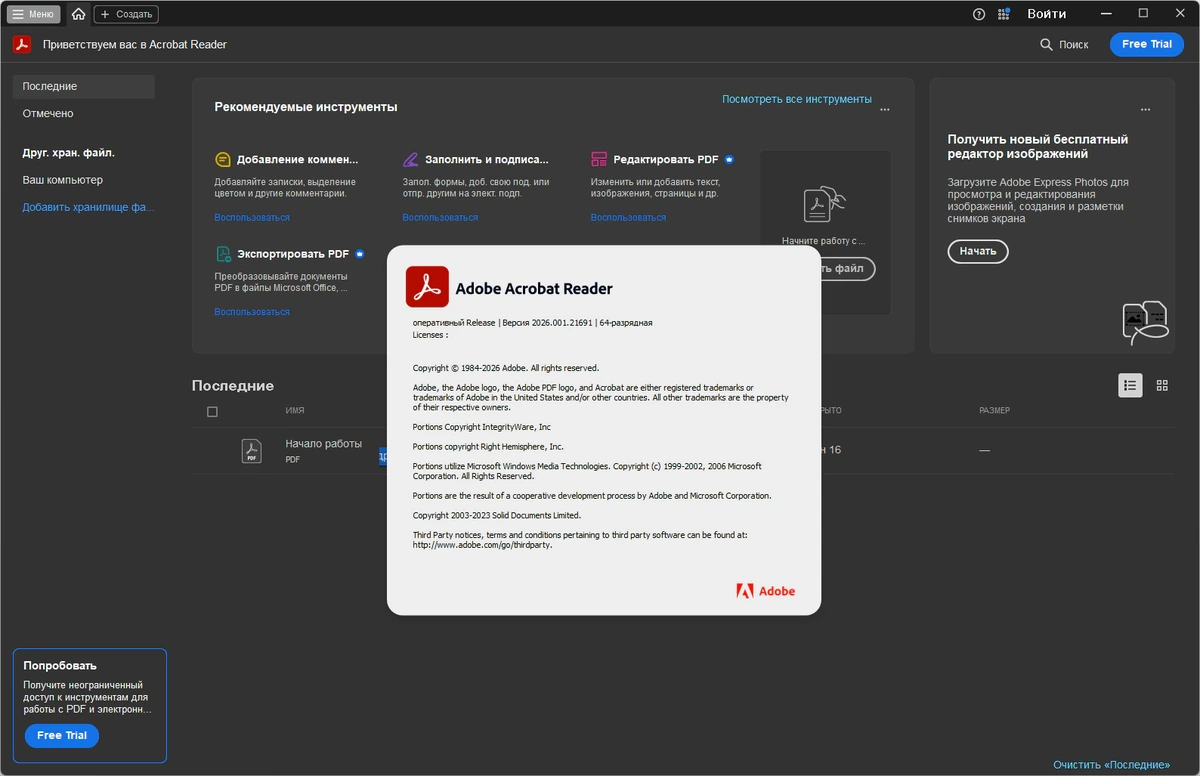Click premium badge next to Экспортировать PDF
This screenshot has height=776, width=1200.
359,254
